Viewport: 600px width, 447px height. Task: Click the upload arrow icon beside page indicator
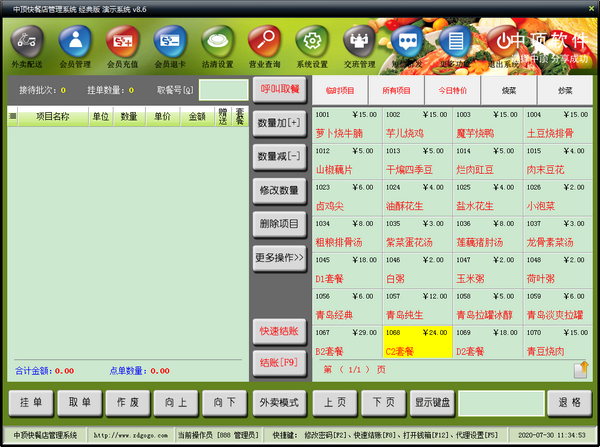pos(581,370)
